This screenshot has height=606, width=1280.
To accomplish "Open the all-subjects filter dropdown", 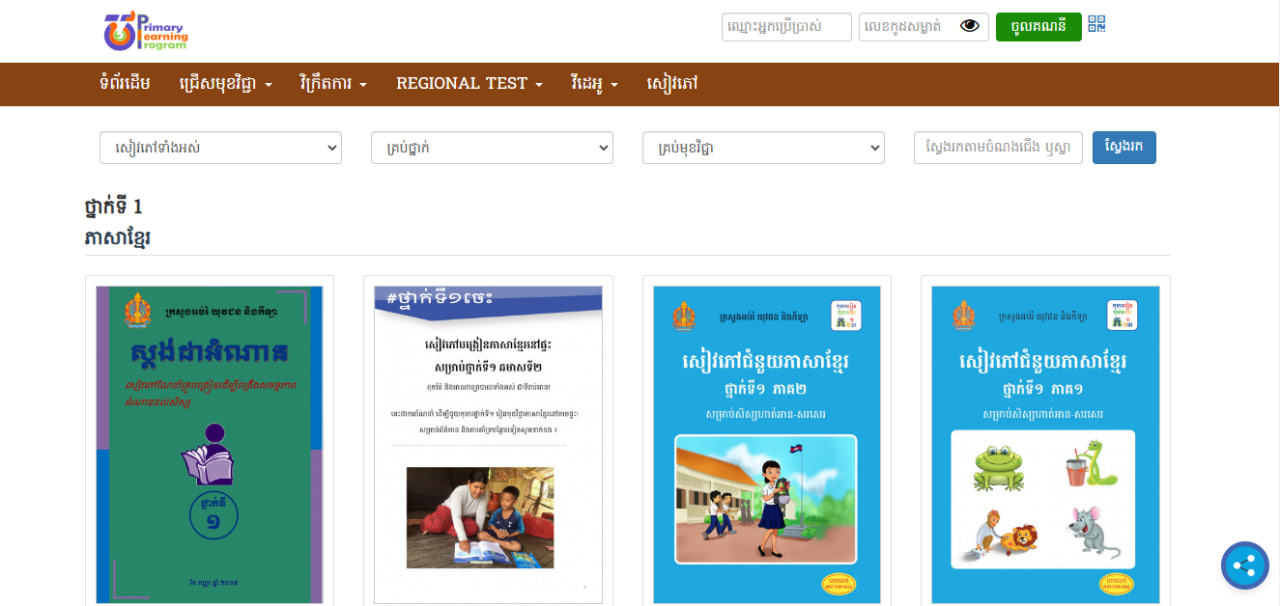I will tap(763, 148).
